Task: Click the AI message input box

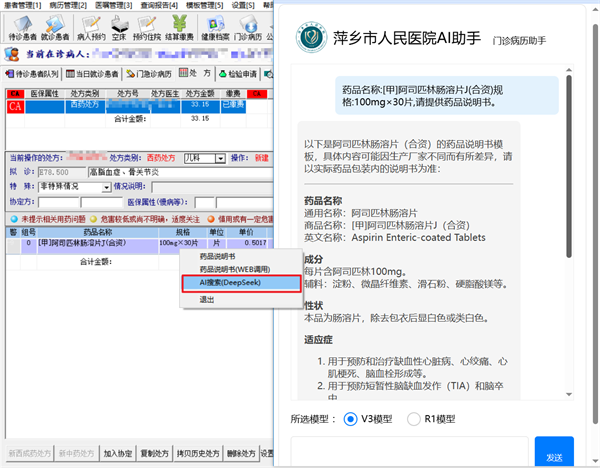Action: pos(410,452)
